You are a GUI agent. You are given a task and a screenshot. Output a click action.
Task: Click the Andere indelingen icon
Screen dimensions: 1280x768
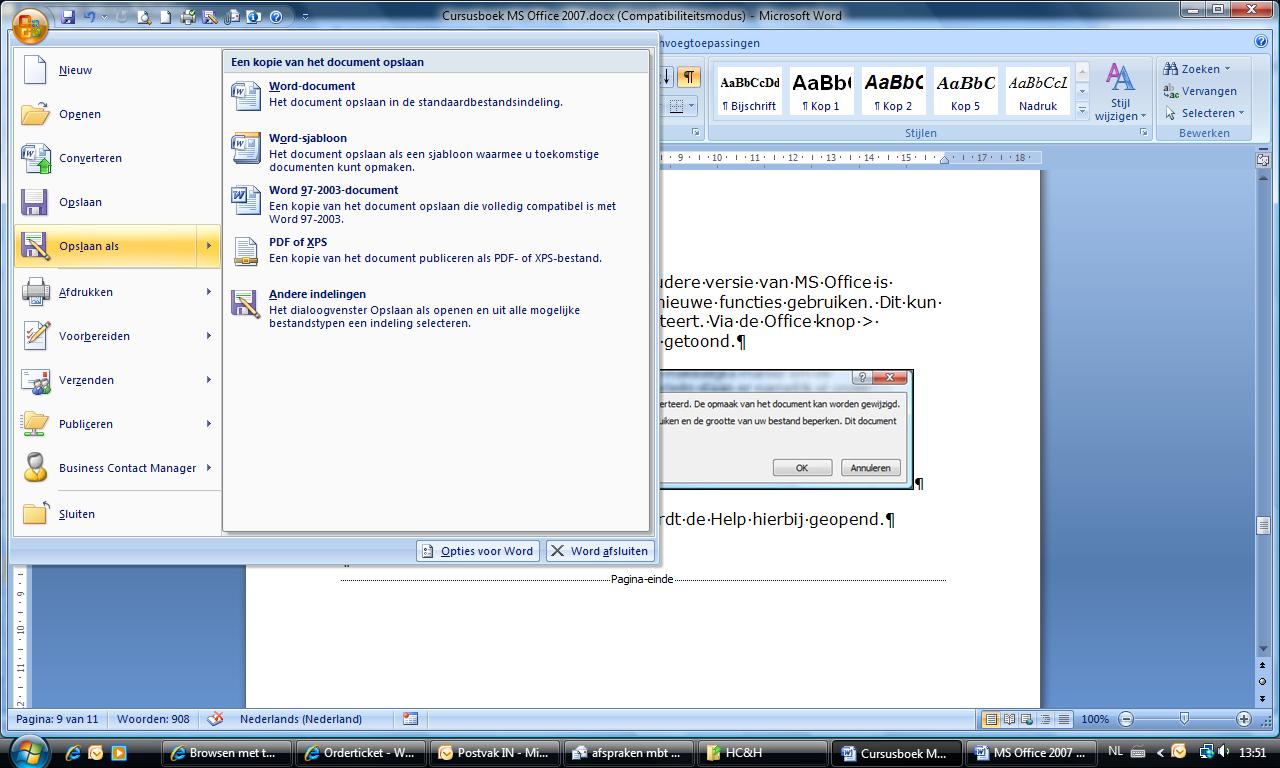pyautogui.click(x=245, y=303)
